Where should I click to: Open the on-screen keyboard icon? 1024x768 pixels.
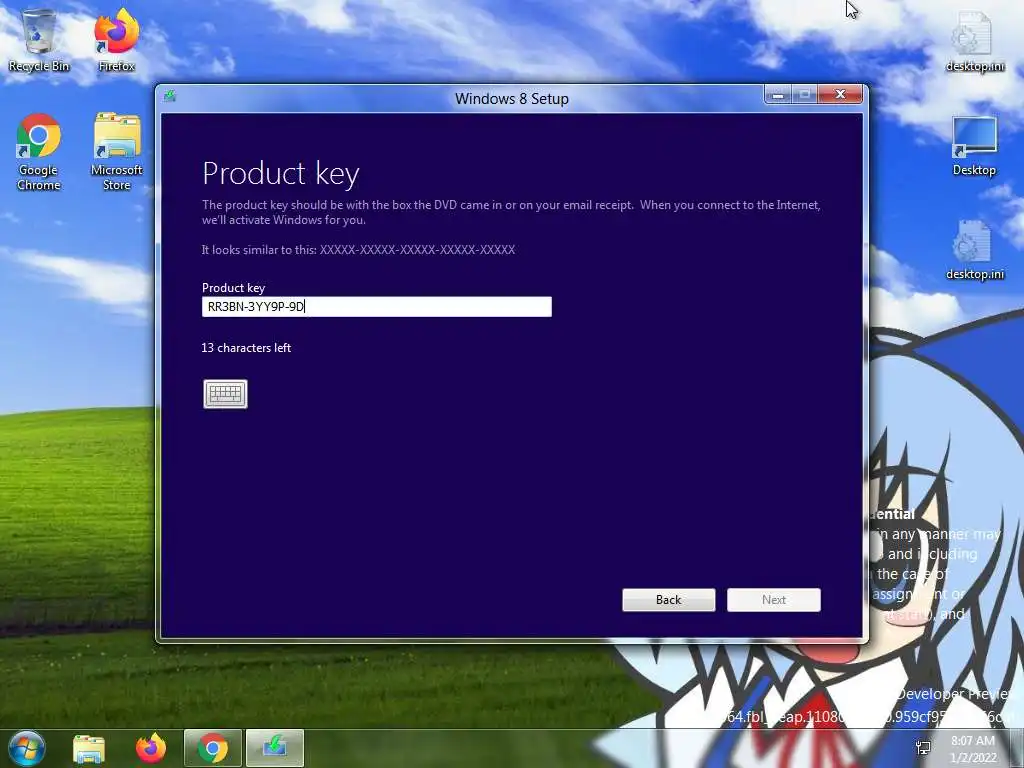click(225, 394)
